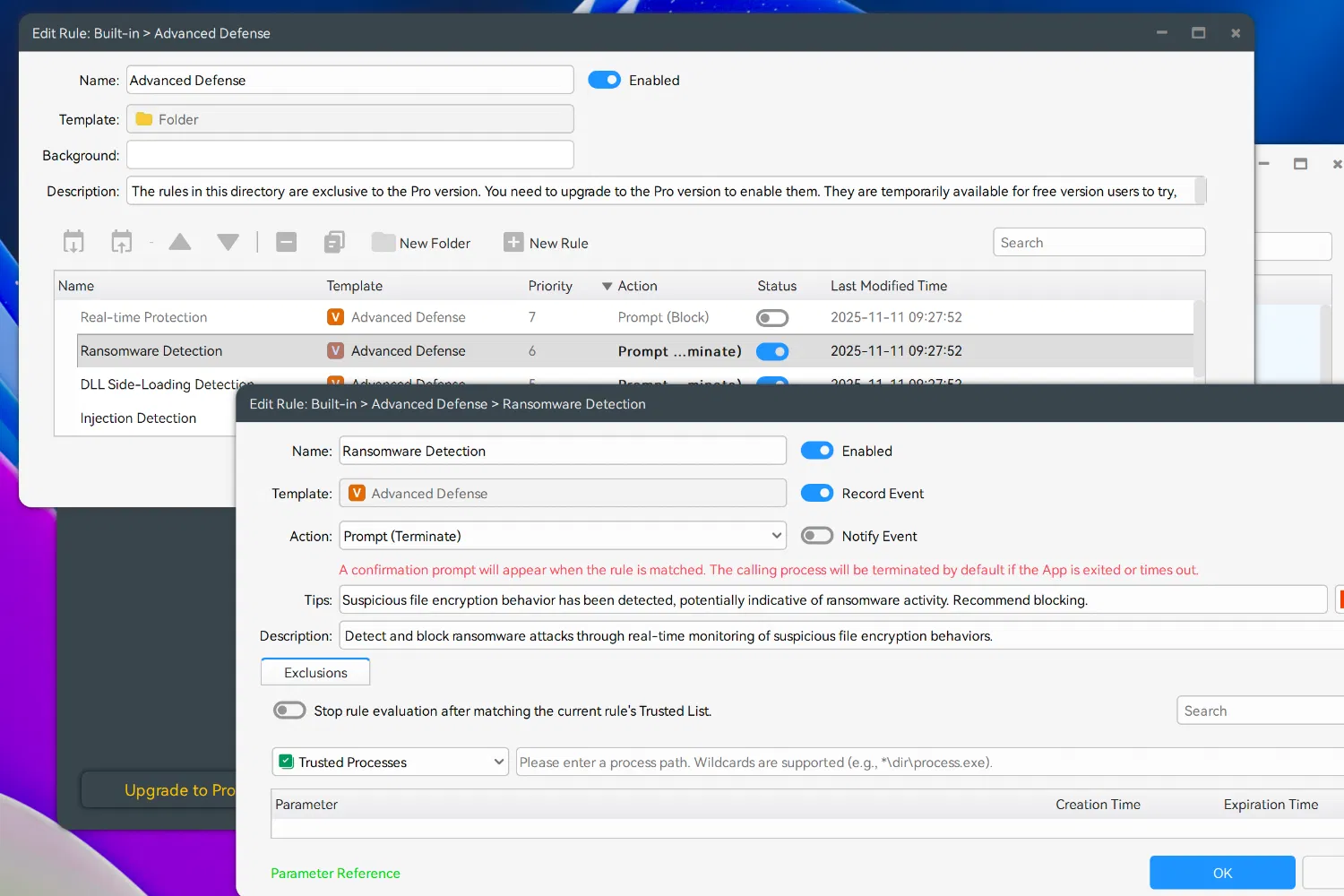Click the Name field containing Ransomware Detection
1344x896 pixels.
coord(563,451)
